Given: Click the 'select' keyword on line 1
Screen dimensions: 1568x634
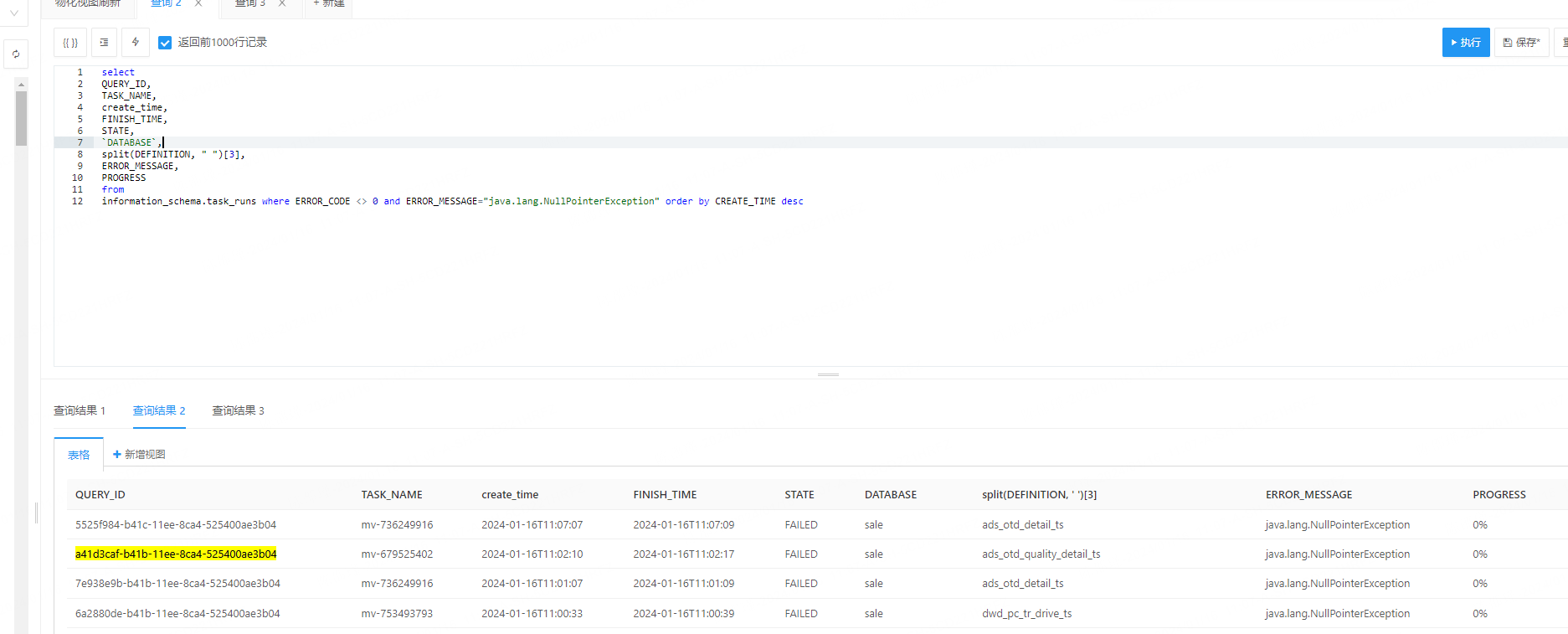Looking at the screenshot, I should pos(118,72).
